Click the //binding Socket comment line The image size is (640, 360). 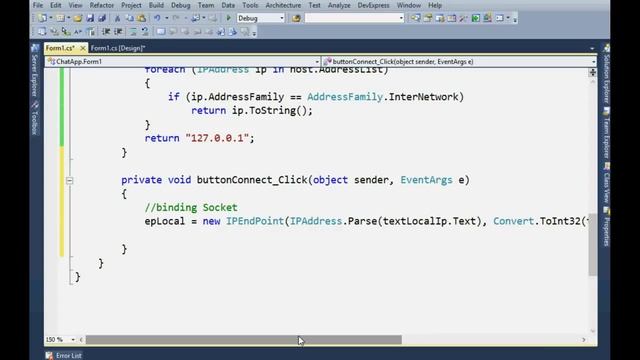click(191, 207)
